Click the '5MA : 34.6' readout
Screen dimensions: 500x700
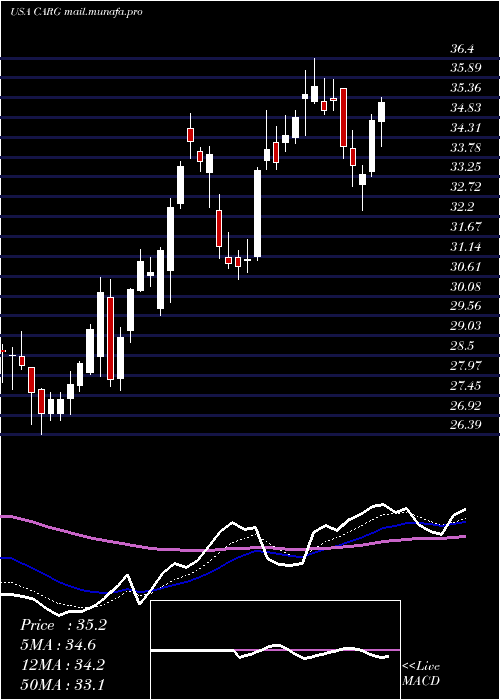point(58,645)
